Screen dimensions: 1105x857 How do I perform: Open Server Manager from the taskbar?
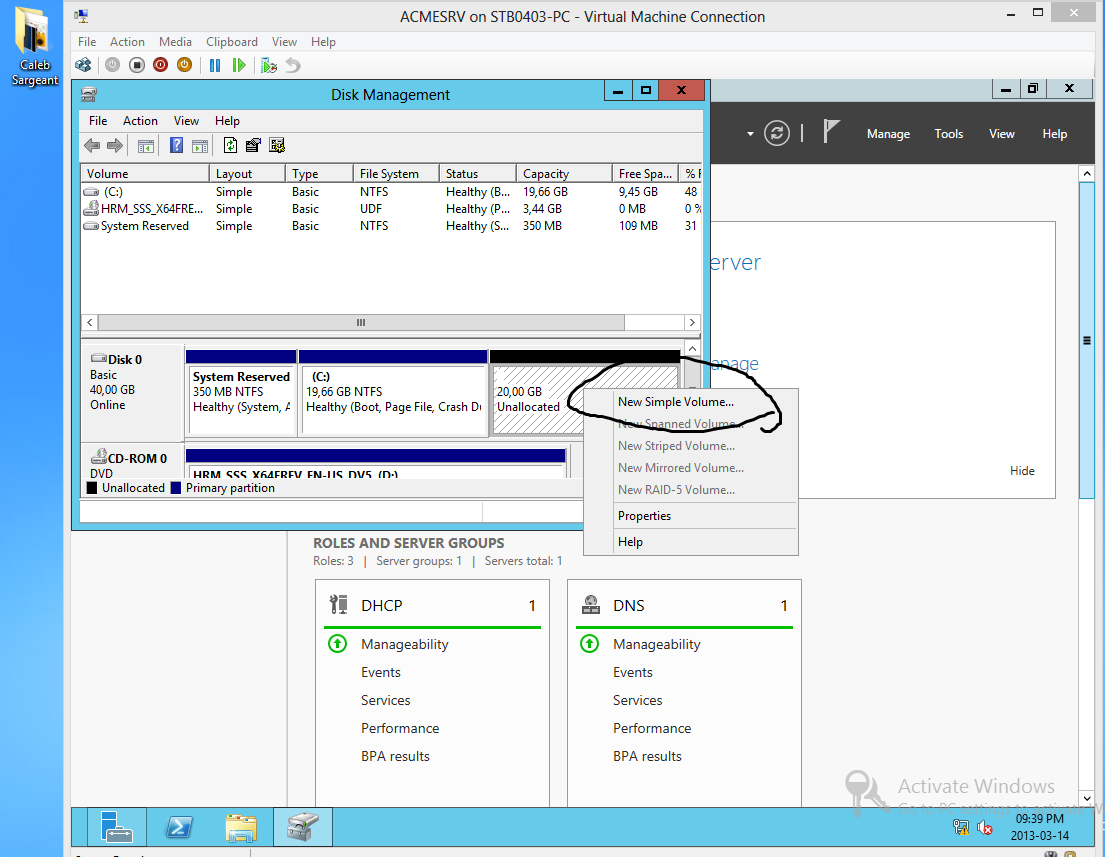tap(116, 827)
